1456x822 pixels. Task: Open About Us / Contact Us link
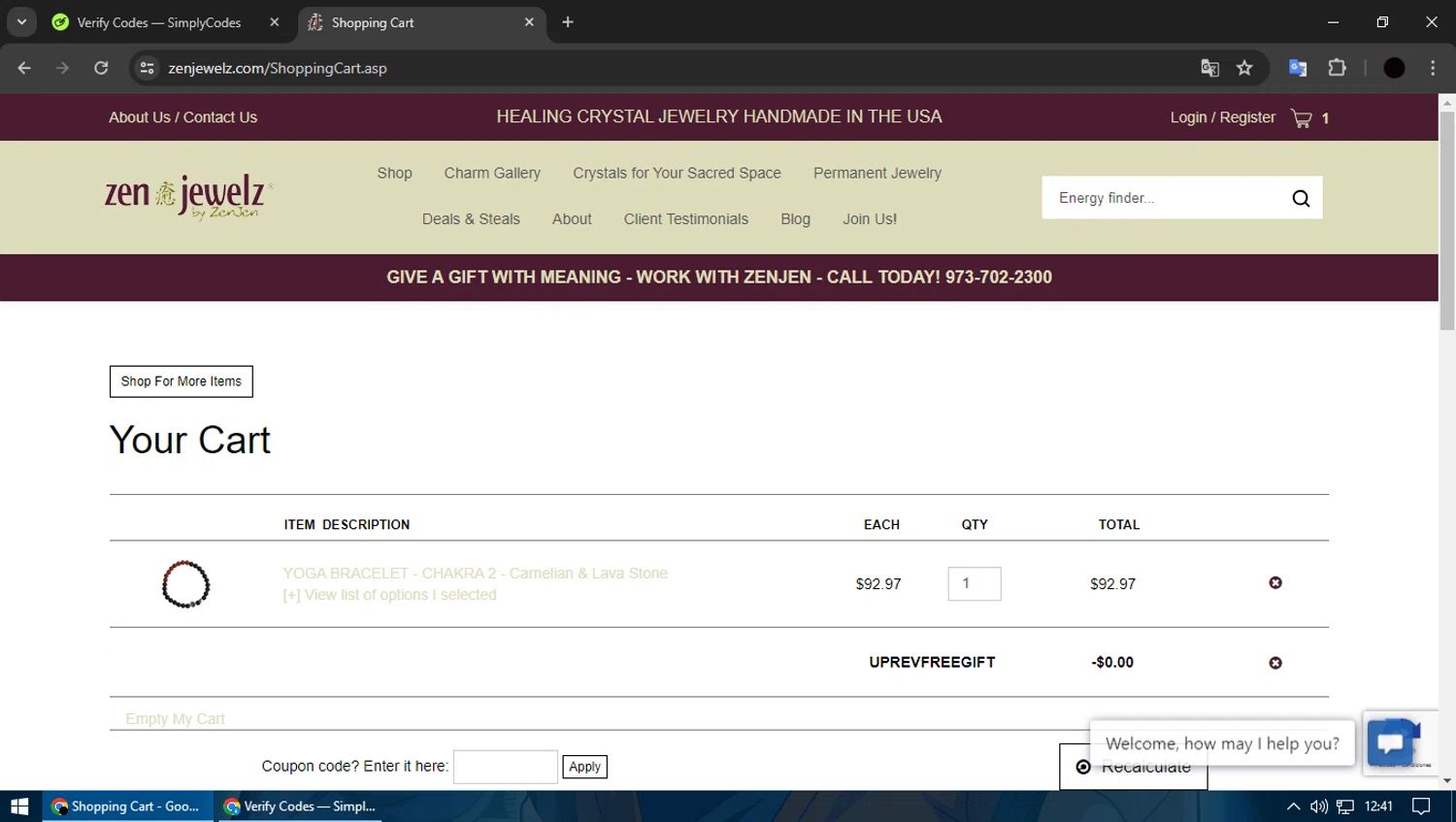click(182, 117)
